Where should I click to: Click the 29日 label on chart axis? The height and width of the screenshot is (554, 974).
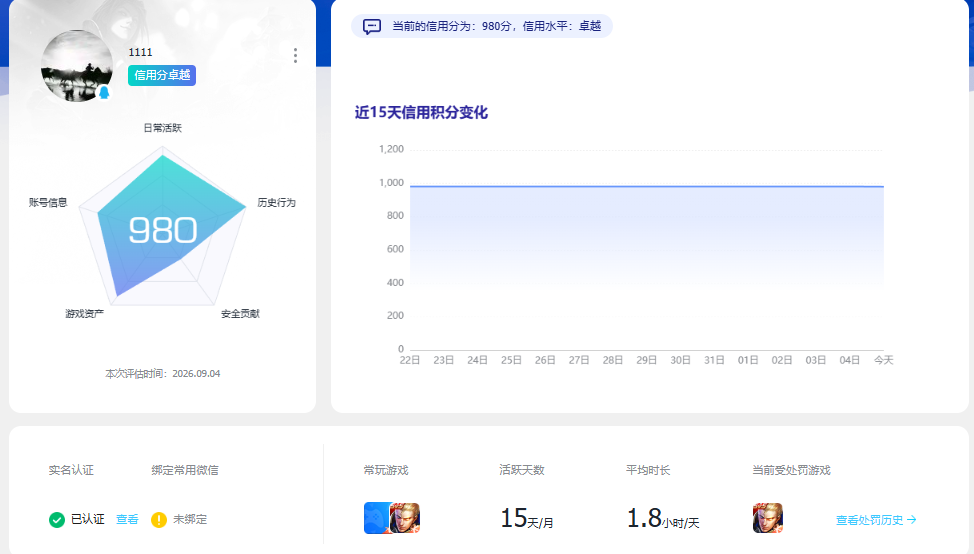coord(647,360)
